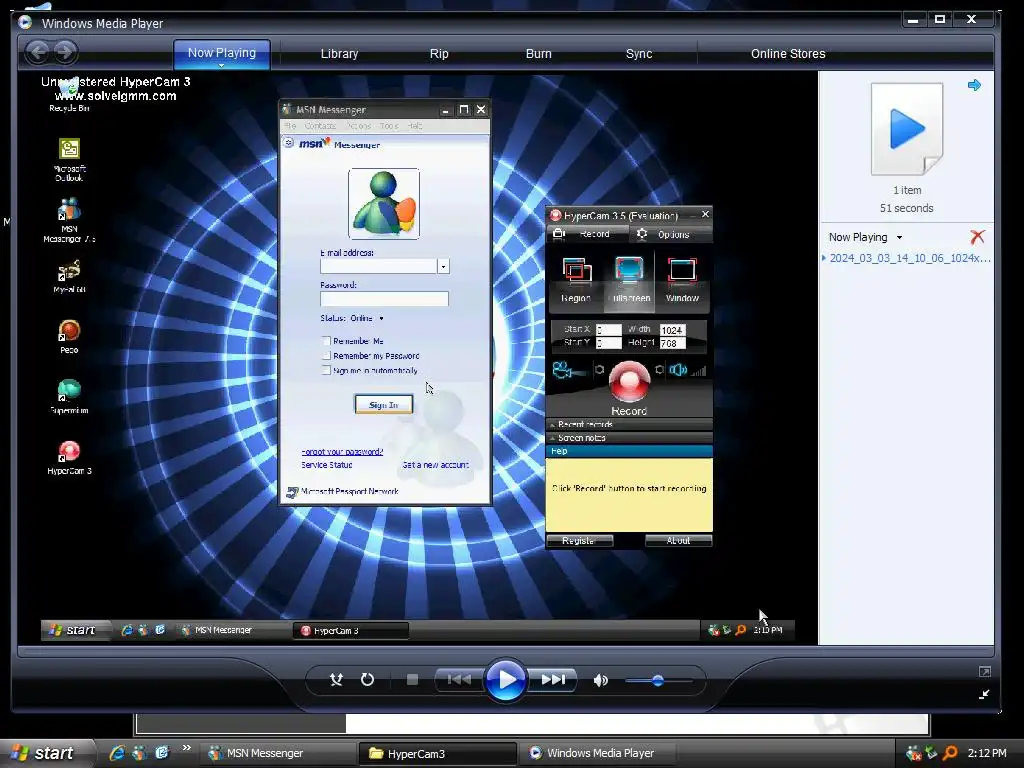This screenshot has width=1024, height=768.
Task: Toggle repeat in playback controls
Action: click(x=367, y=680)
